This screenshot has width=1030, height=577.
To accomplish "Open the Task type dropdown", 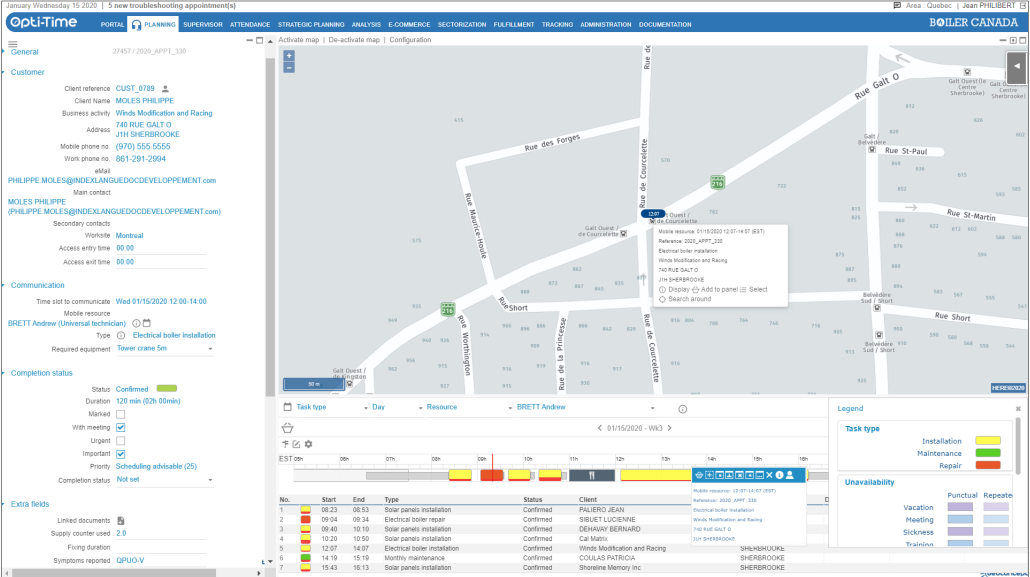I will [332, 407].
